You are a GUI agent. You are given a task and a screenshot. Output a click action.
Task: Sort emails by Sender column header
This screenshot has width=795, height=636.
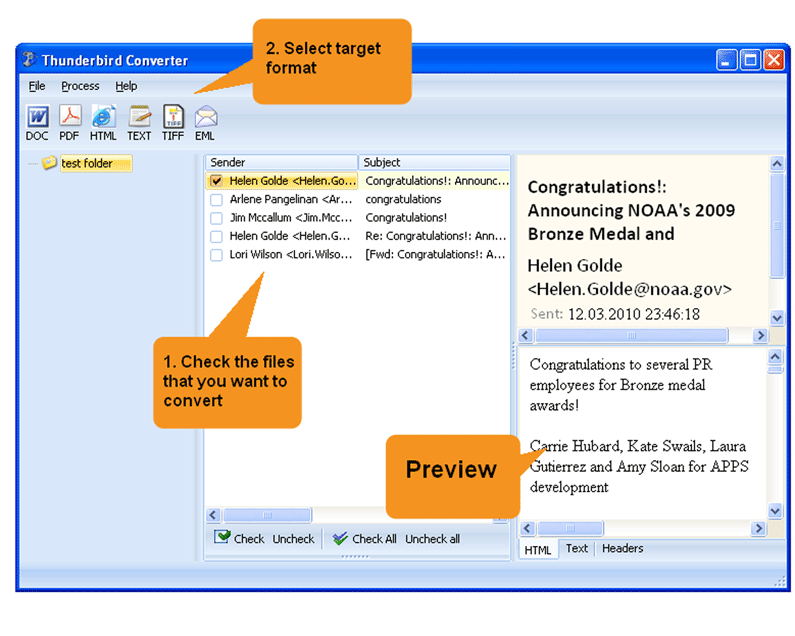pyautogui.click(x=281, y=162)
